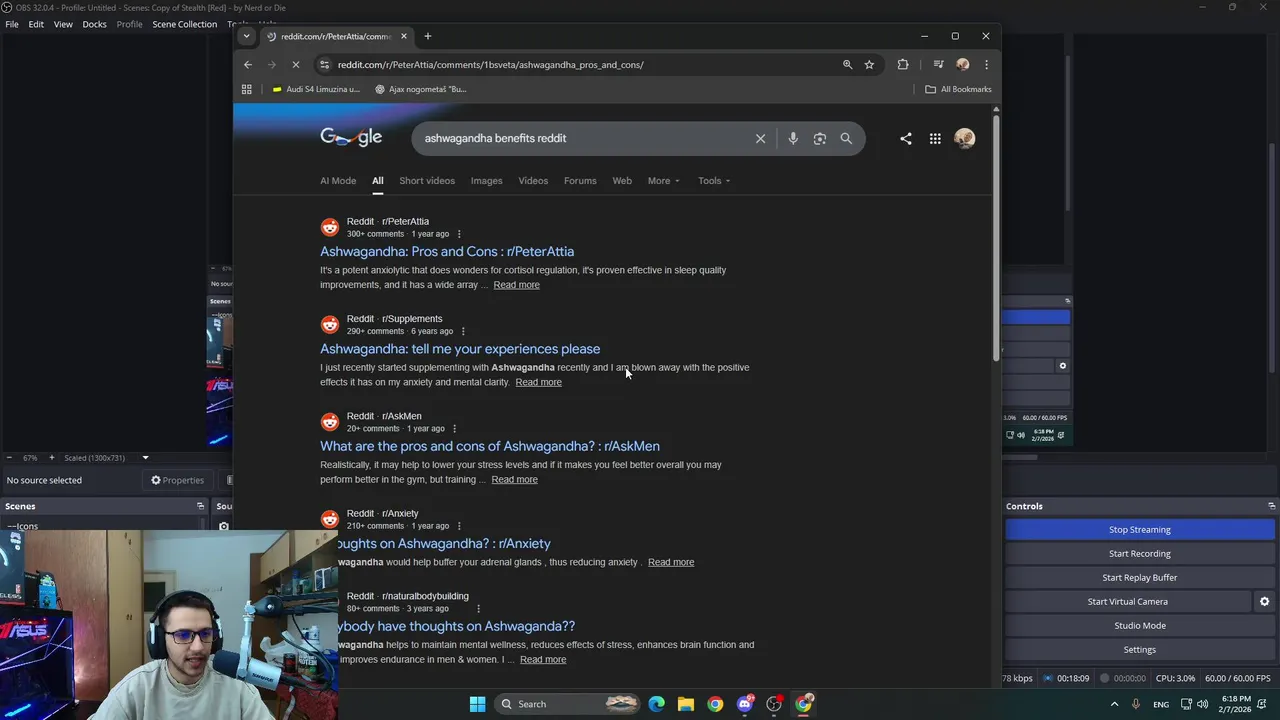The image size is (1280, 720).
Task: Expand the More search filters dropdown
Action: (x=663, y=181)
